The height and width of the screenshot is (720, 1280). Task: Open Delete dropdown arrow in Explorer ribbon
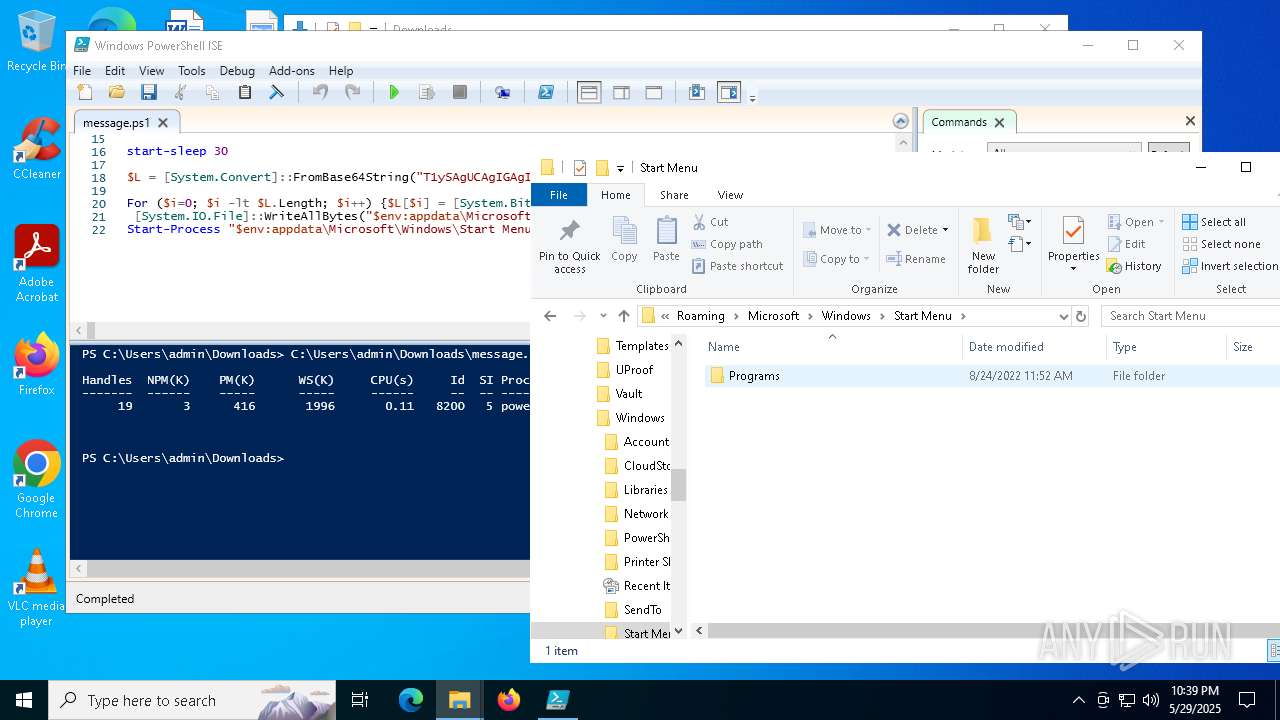[x=945, y=230]
